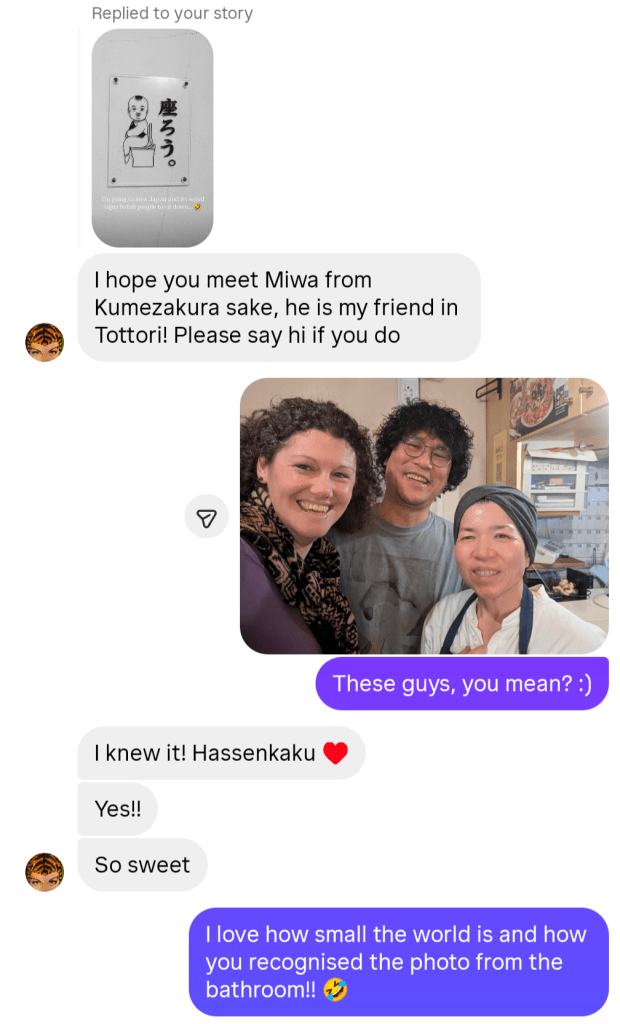This screenshot has height=1024, width=620.
Task: Tap the 'Replied to your story' label
Action: (172, 13)
